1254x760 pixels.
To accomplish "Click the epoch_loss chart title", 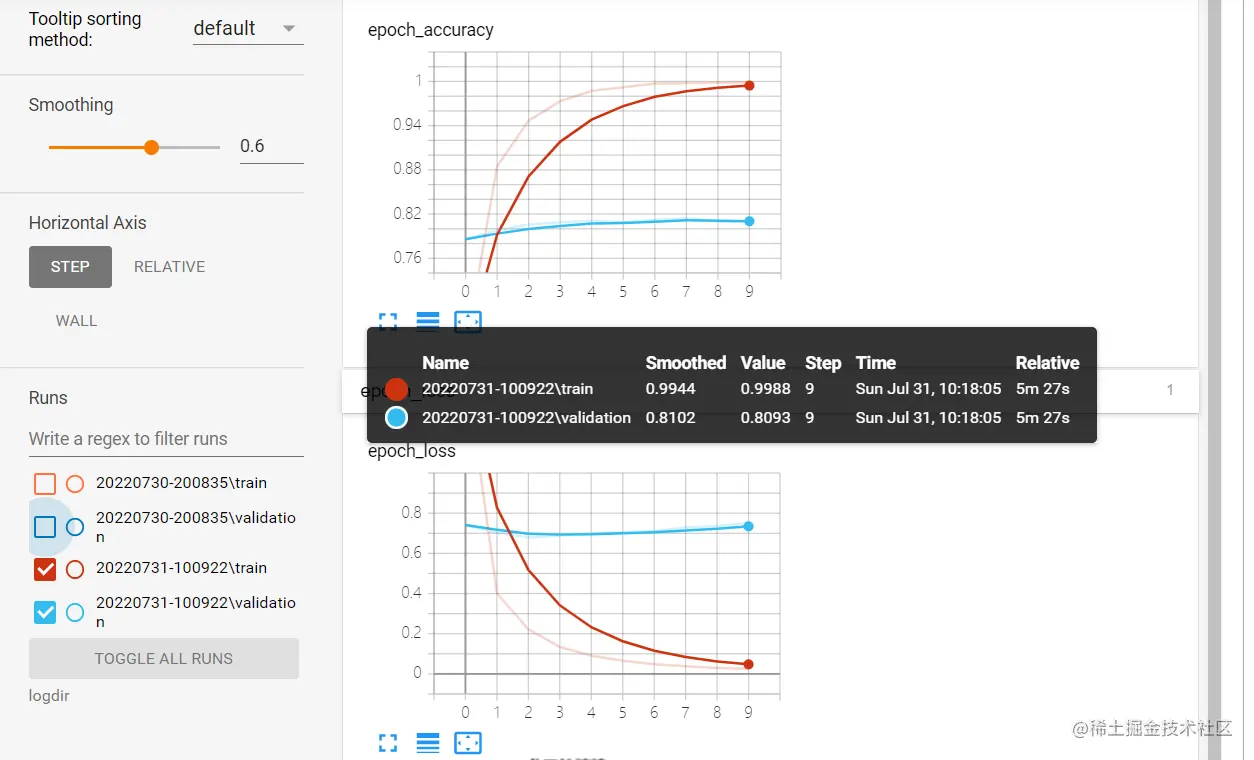I will 412,451.
